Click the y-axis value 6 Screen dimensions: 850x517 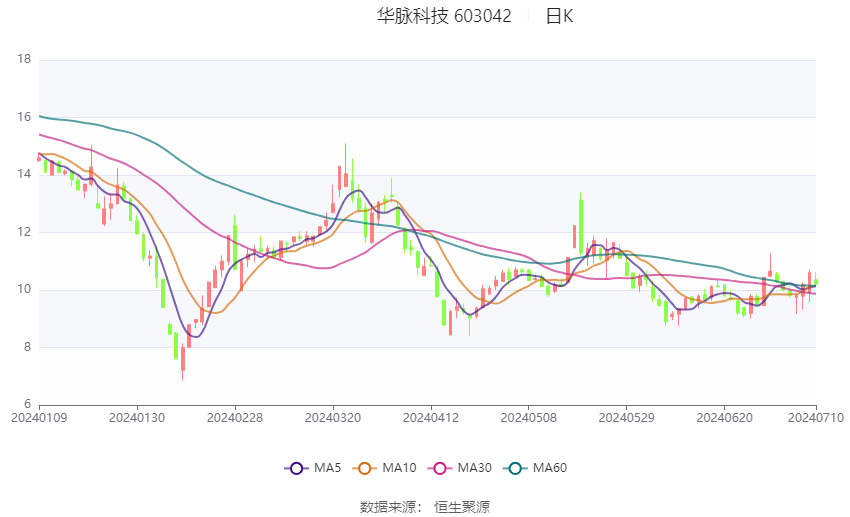point(27,404)
